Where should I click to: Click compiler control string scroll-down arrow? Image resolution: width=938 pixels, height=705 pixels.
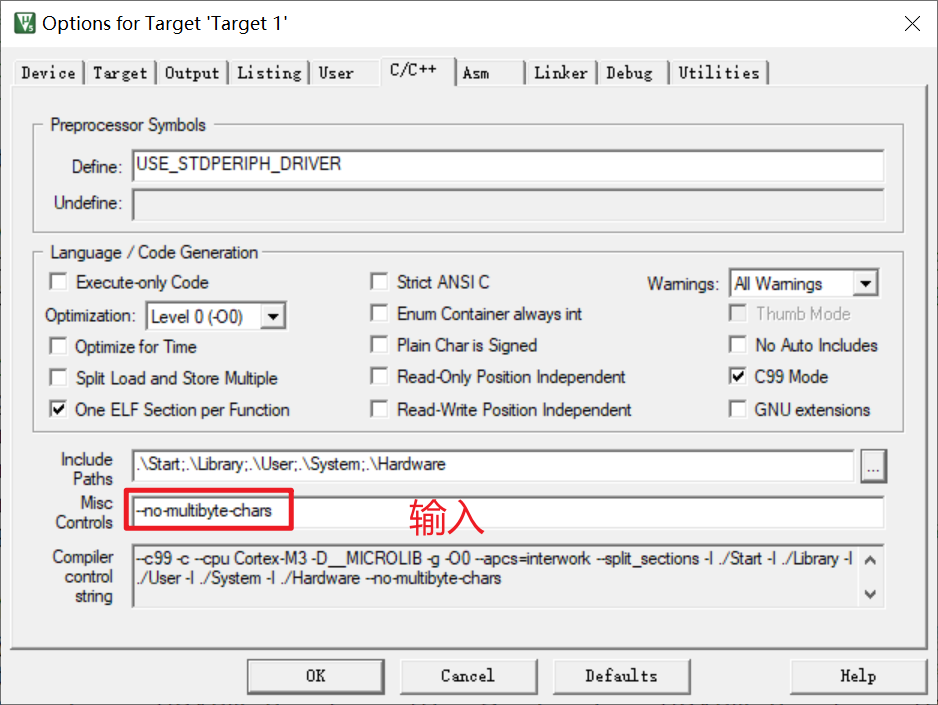click(x=871, y=593)
